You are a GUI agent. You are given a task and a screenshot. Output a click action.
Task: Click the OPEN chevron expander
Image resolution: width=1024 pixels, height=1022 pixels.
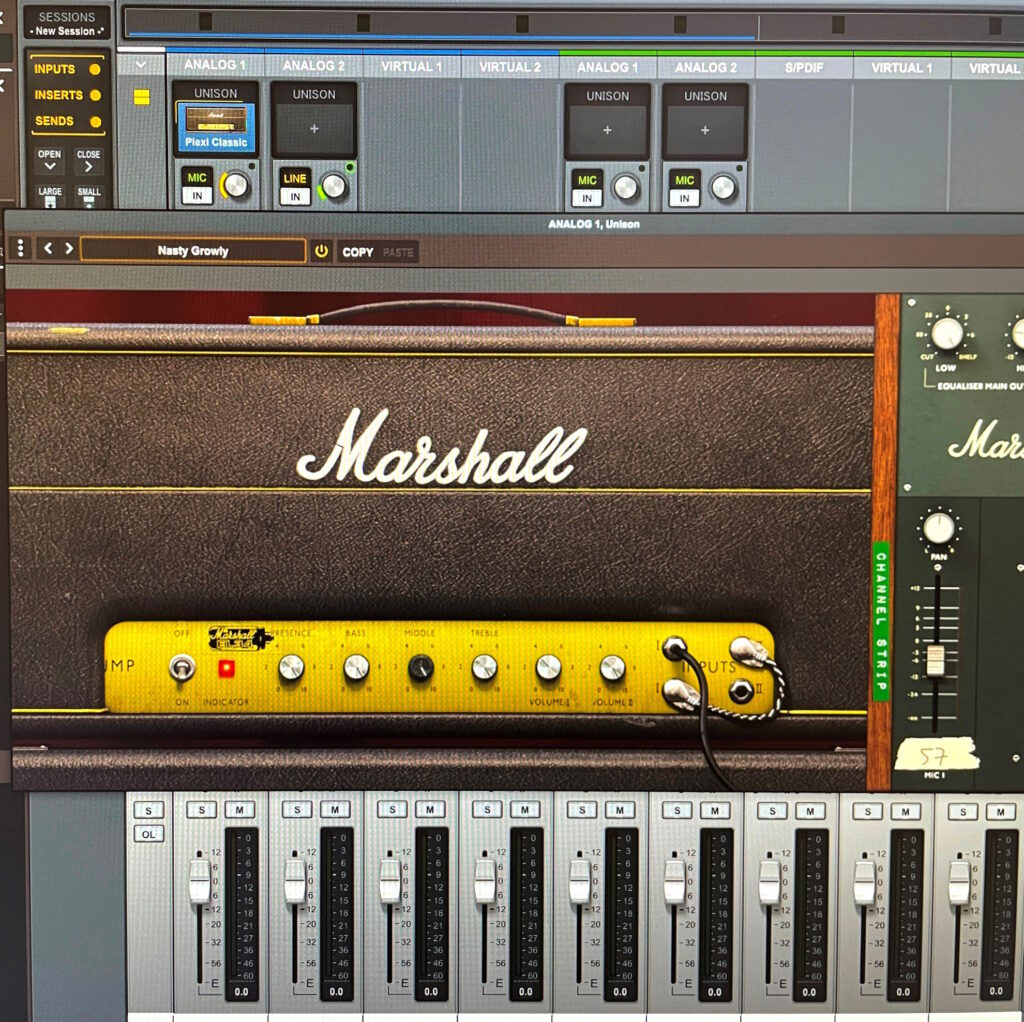49,161
